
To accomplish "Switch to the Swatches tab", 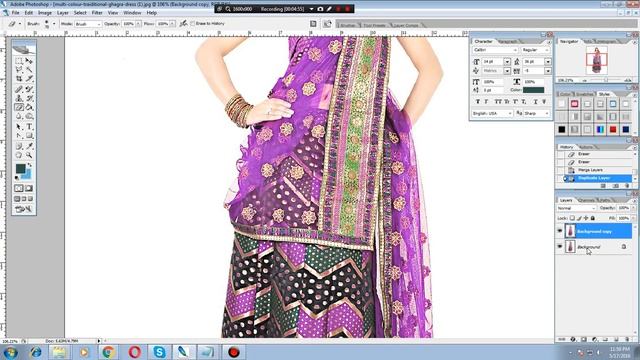I will point(584,94).
